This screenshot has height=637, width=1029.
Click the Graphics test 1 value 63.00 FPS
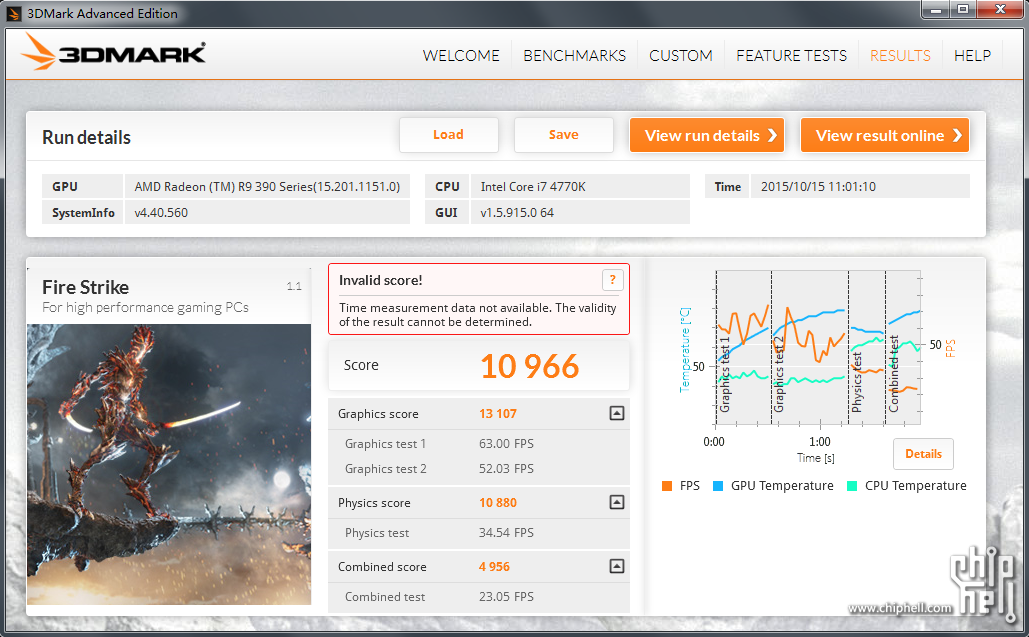507,444
